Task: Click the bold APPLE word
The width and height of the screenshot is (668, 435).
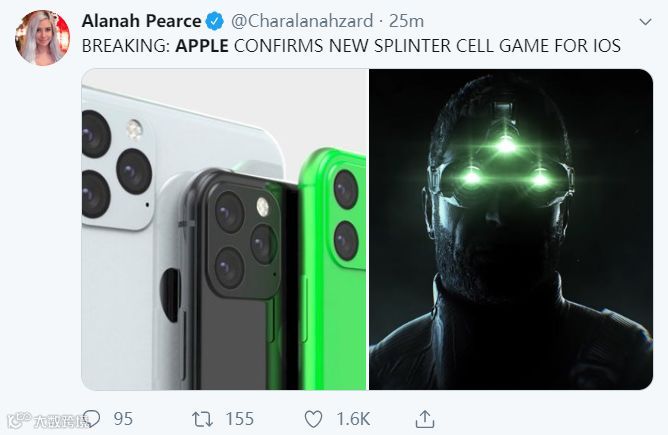Action: click(x=202, y=47)
